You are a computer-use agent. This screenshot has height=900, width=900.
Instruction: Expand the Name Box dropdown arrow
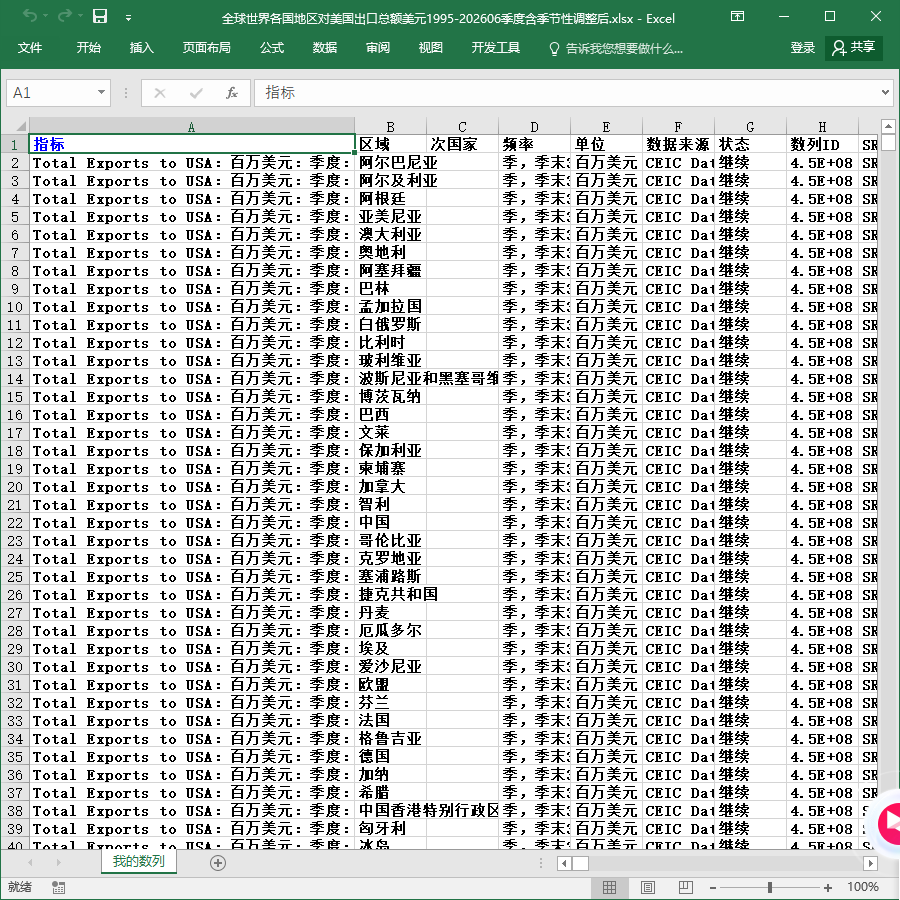101,92
